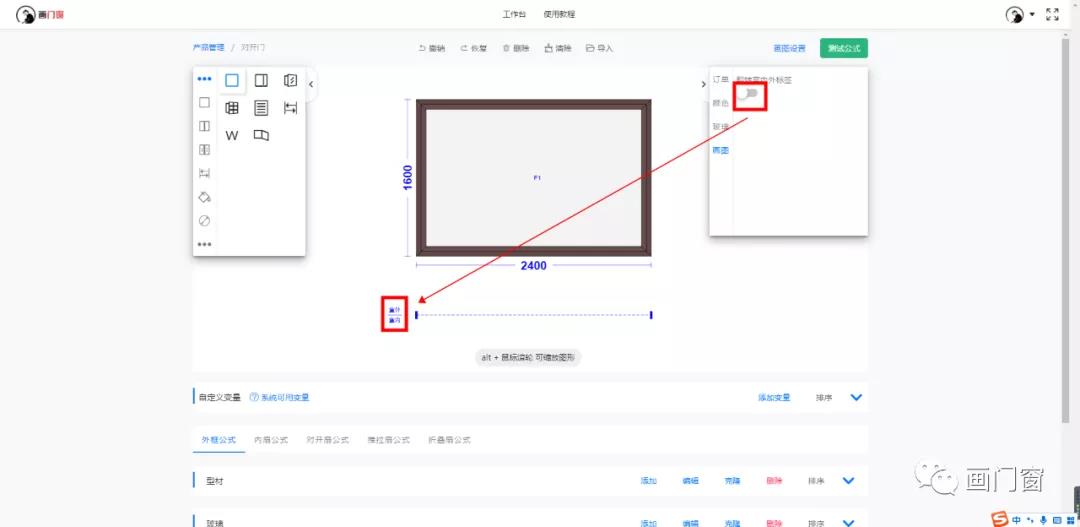The height and width of the screenshot is (527, 1080).
Task: Collapse the left tool panel arrow
Action: (x=311, y=84)
